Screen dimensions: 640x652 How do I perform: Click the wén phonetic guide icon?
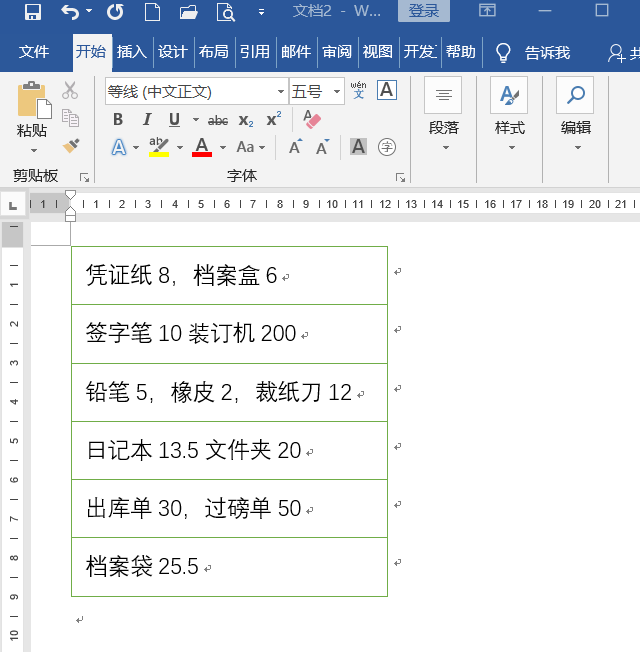358,90
